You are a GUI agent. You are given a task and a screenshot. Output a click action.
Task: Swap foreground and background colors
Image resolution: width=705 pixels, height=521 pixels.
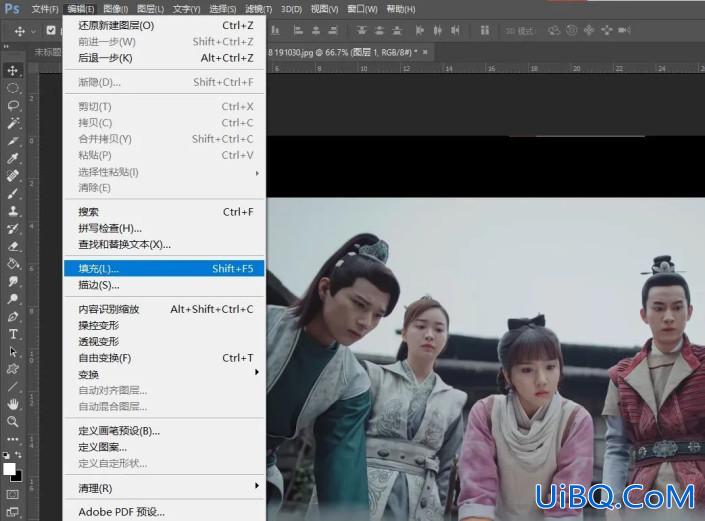18,454
